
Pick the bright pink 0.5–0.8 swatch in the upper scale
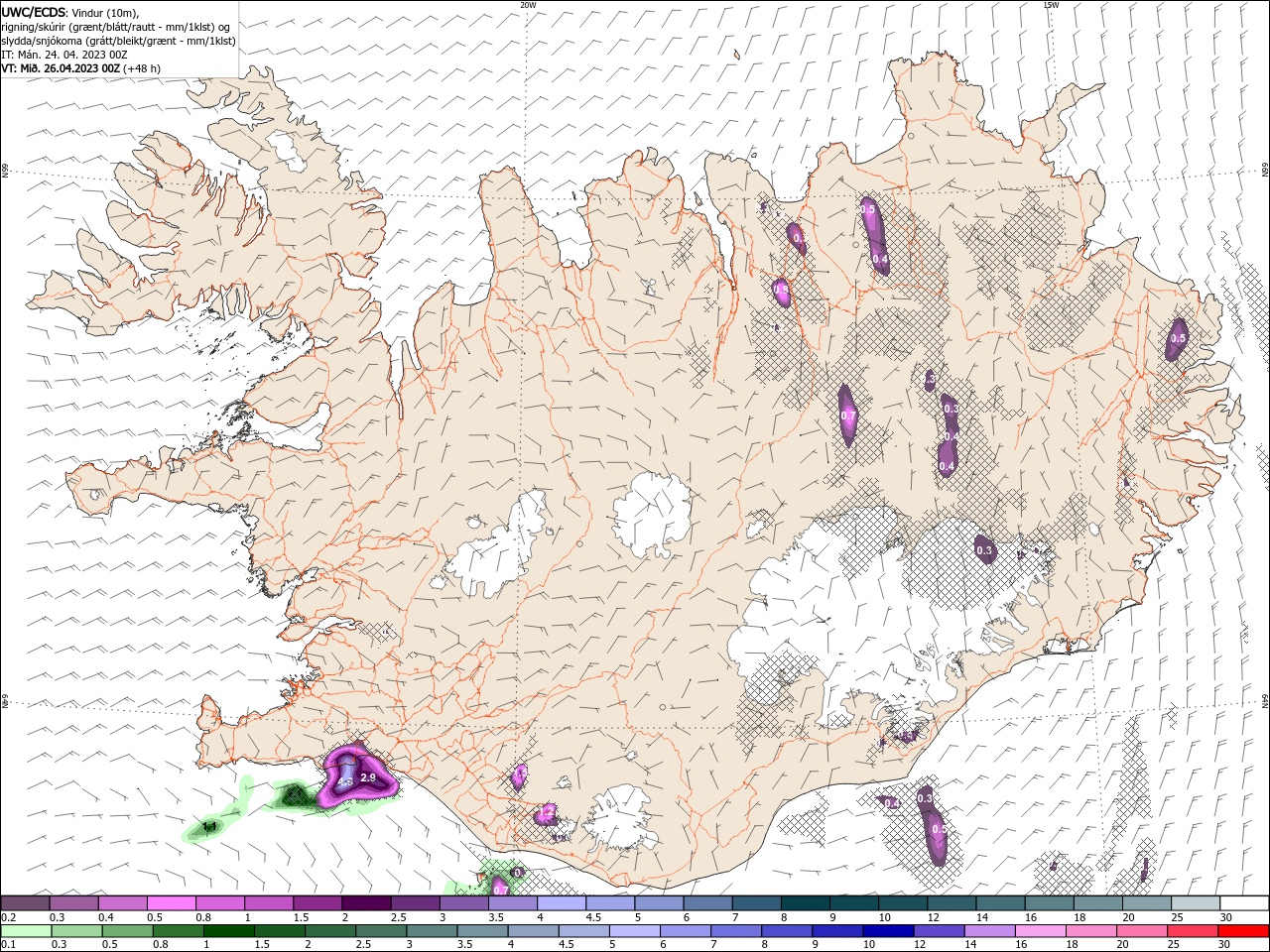pos(171,903)
